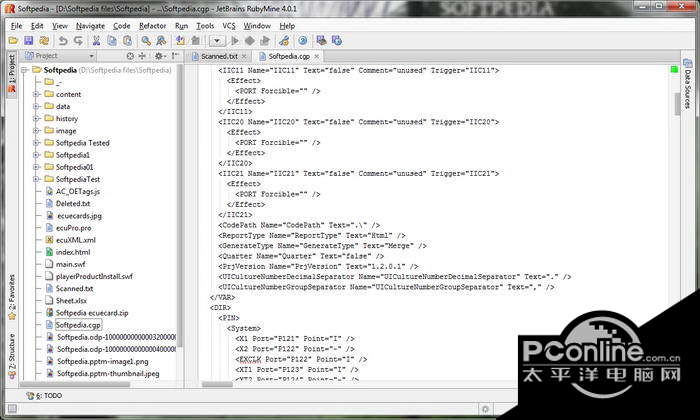Viewport: 700px width, 420px height.
Task: Click the Run with coverage icon
Action: pyautogui.click(x=265, y=41)
